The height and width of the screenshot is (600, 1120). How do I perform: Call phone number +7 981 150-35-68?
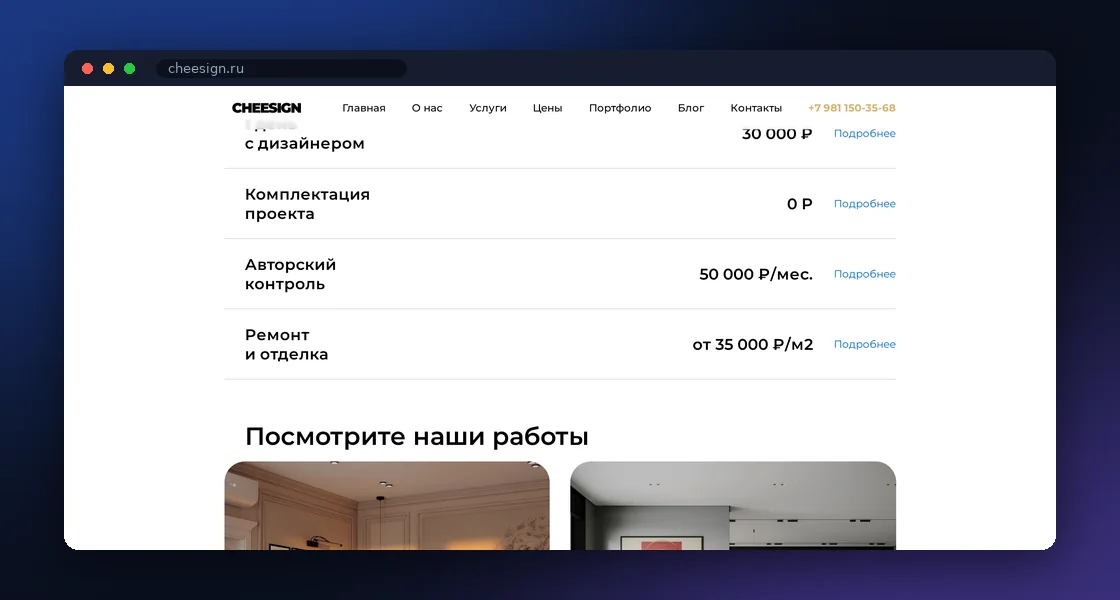pos(851,108)
